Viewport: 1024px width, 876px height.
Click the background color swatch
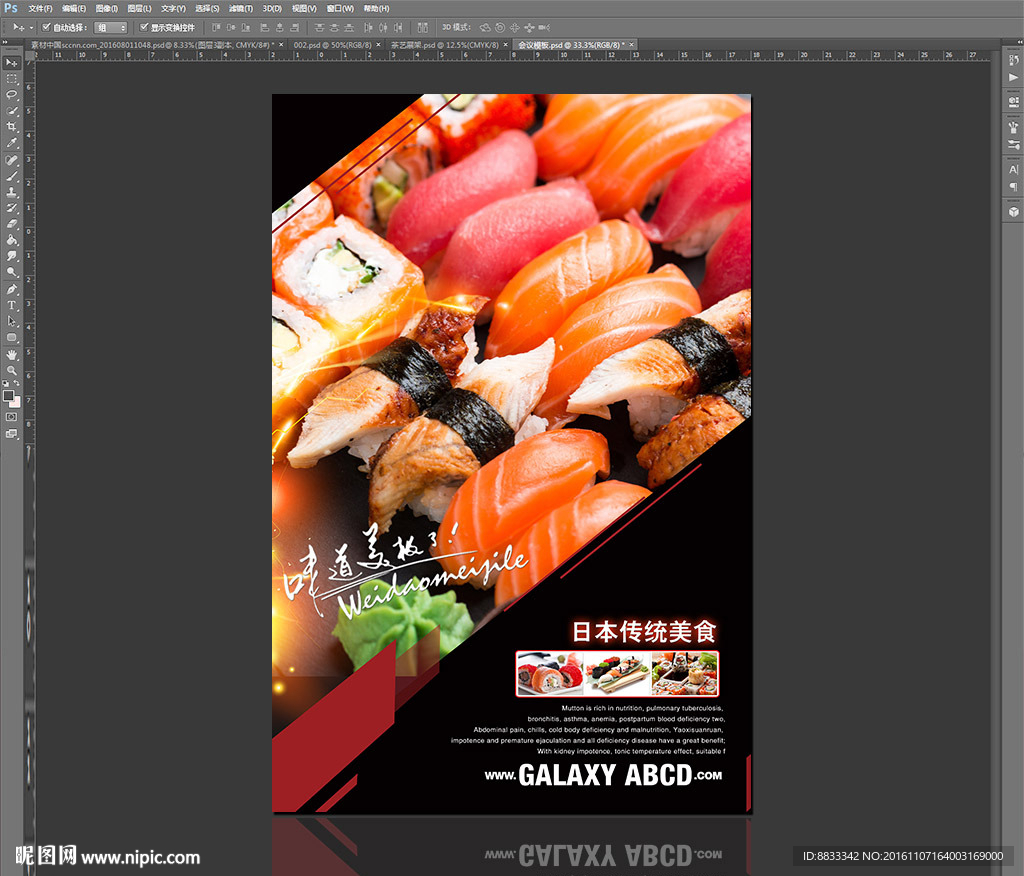[16, 402]
